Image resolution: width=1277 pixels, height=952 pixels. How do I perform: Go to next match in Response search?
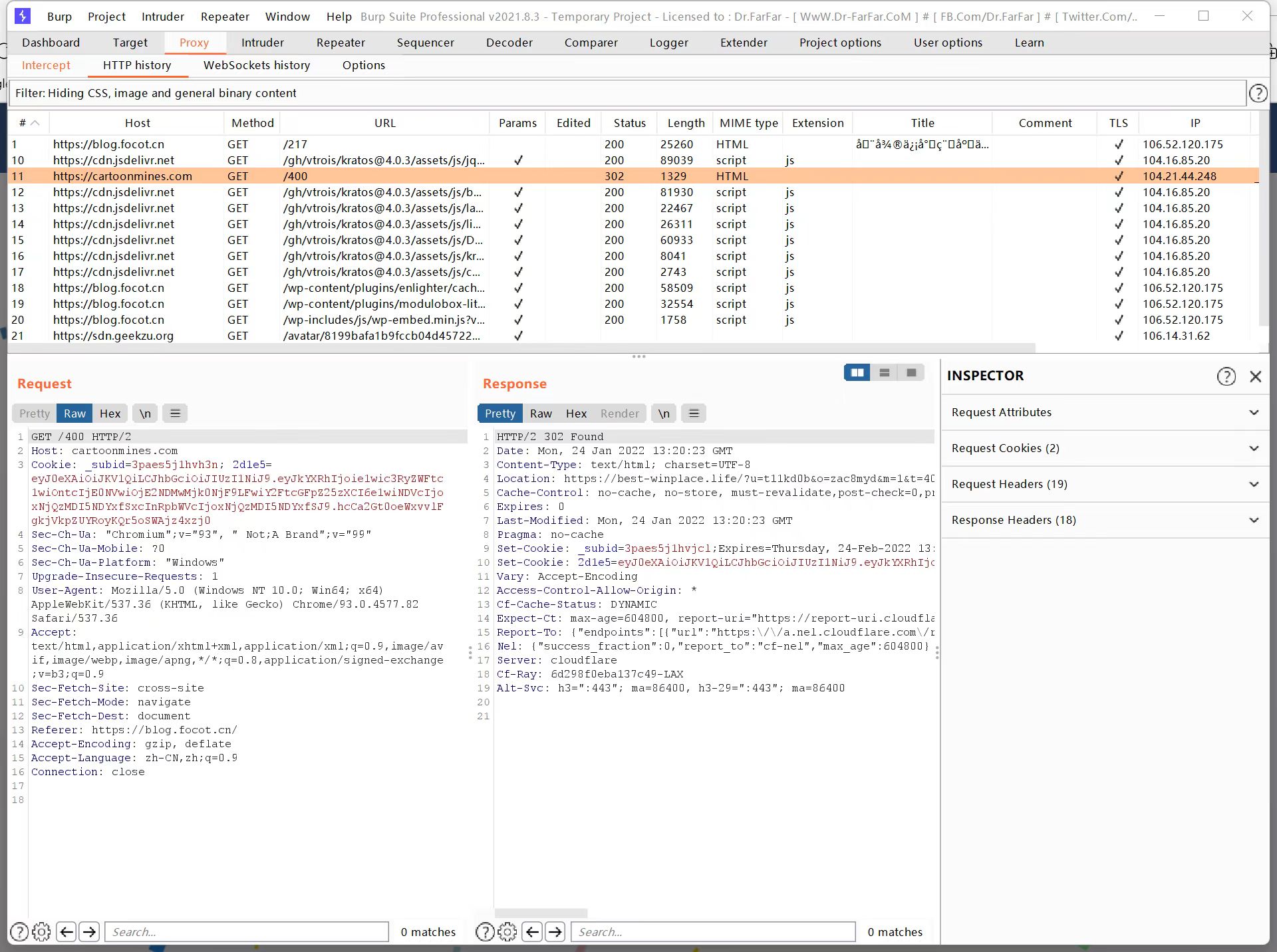click(555, 932)
